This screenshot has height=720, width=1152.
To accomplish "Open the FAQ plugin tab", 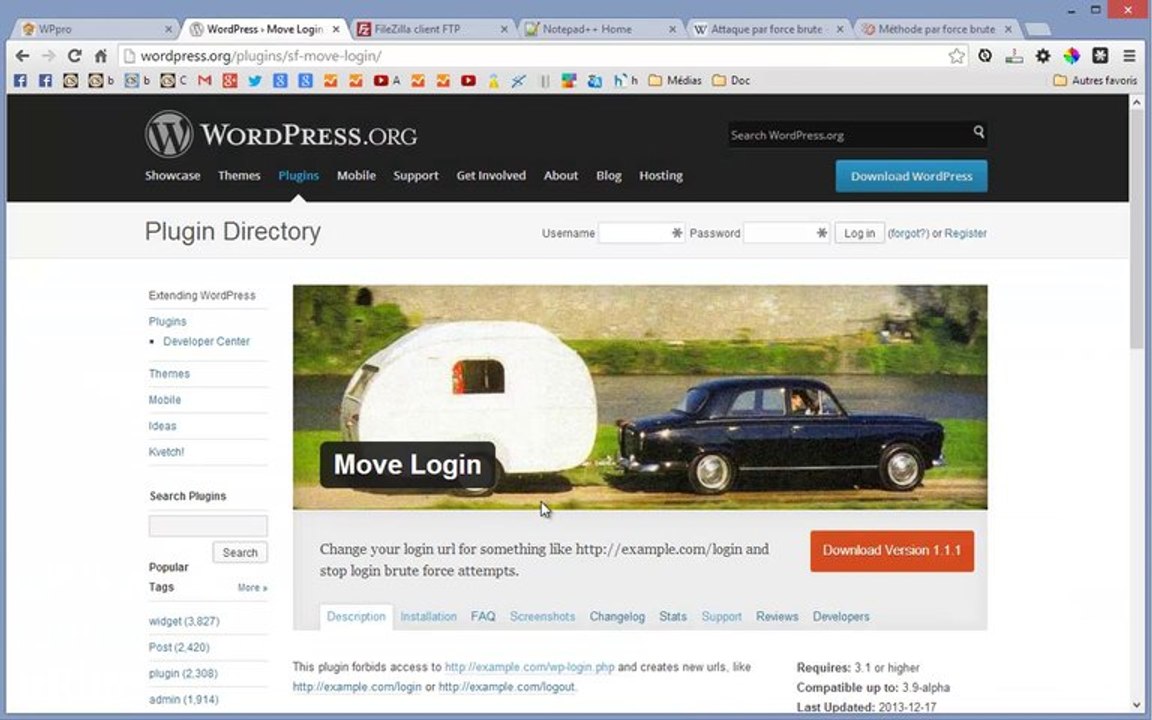I will coord(483,616).
